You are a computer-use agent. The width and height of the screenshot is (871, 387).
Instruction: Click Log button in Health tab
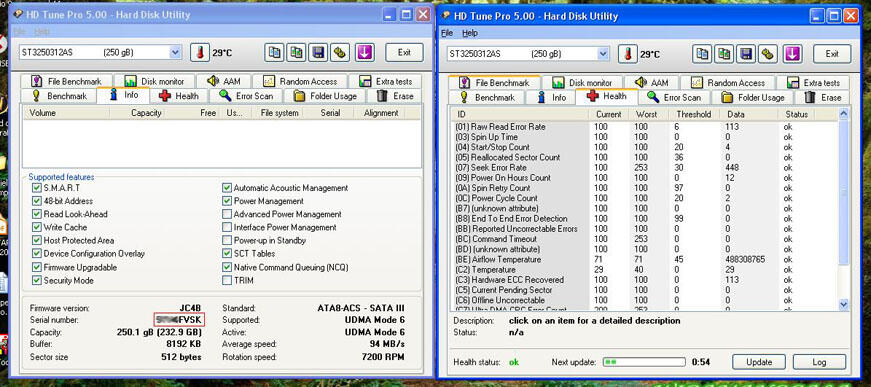[819, 362]
